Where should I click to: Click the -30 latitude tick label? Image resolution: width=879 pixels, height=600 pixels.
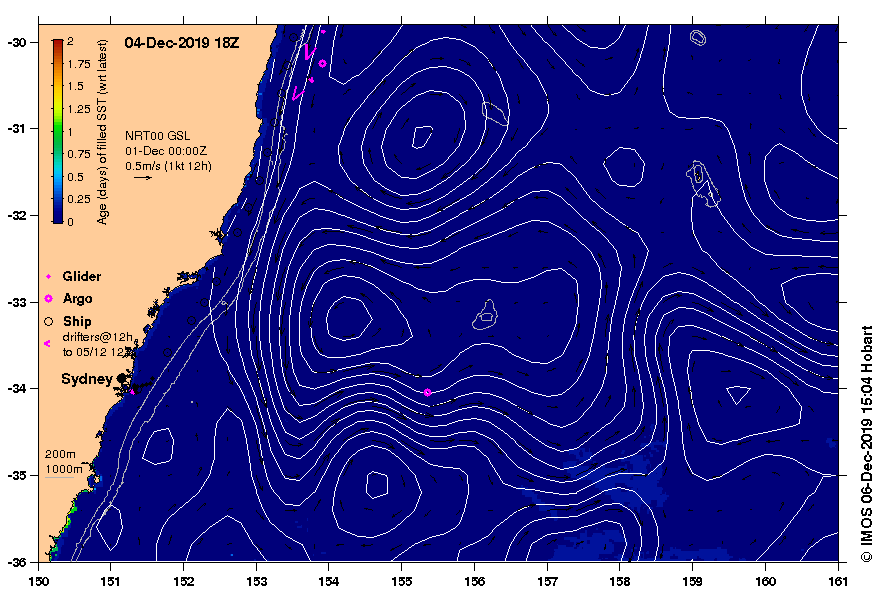click(x=16, y=43)
